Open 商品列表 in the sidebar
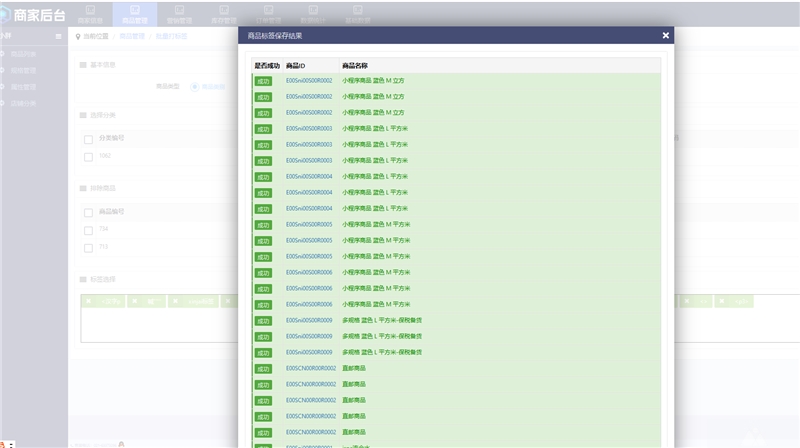The width and height of the screenshot is (800, 448). coord(23,54)
